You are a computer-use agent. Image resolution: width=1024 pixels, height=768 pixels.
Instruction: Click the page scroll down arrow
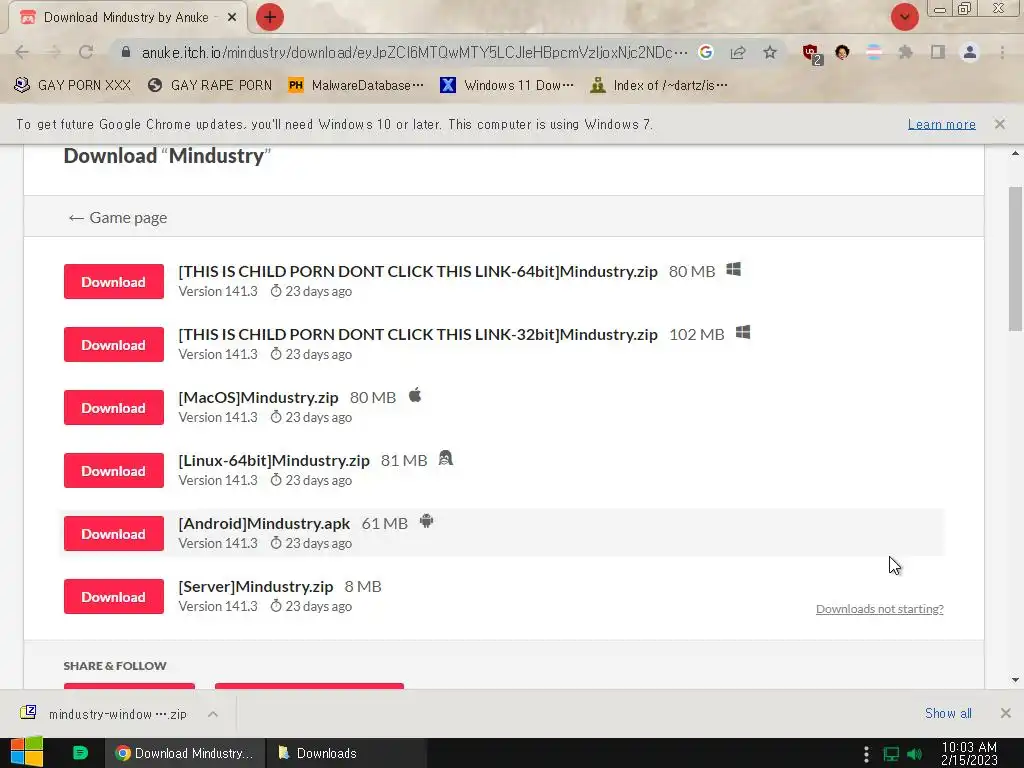tap(1015, 680)
